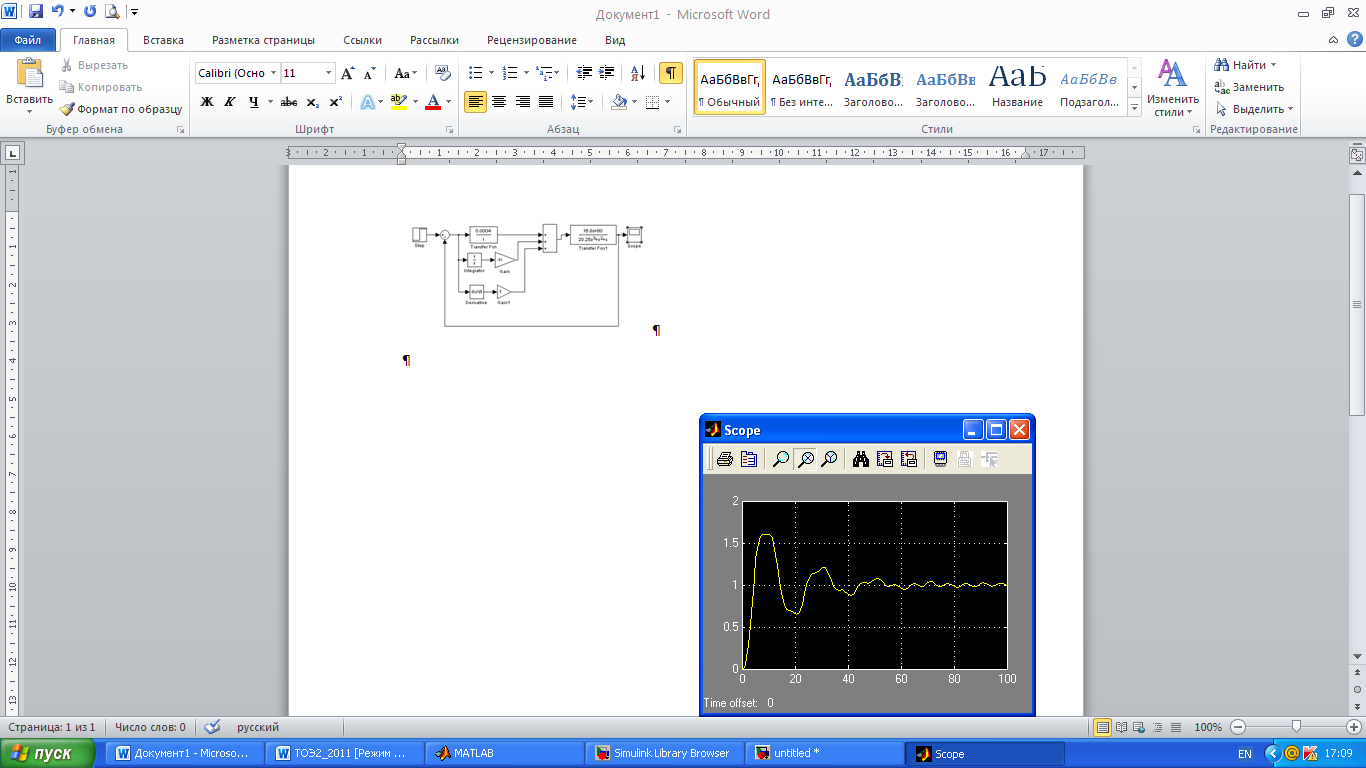Toggle paragraph marks display button
The width and height of the screenshot is (1366, 768).
tap(671, 73)
